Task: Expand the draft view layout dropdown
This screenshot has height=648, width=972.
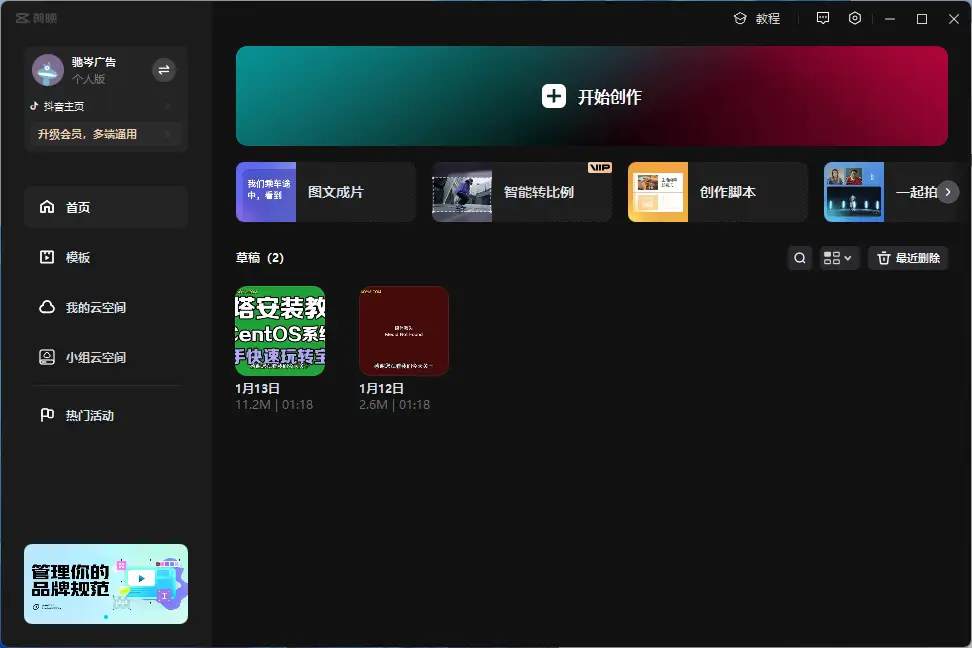Action: click(x=839, y=258)
